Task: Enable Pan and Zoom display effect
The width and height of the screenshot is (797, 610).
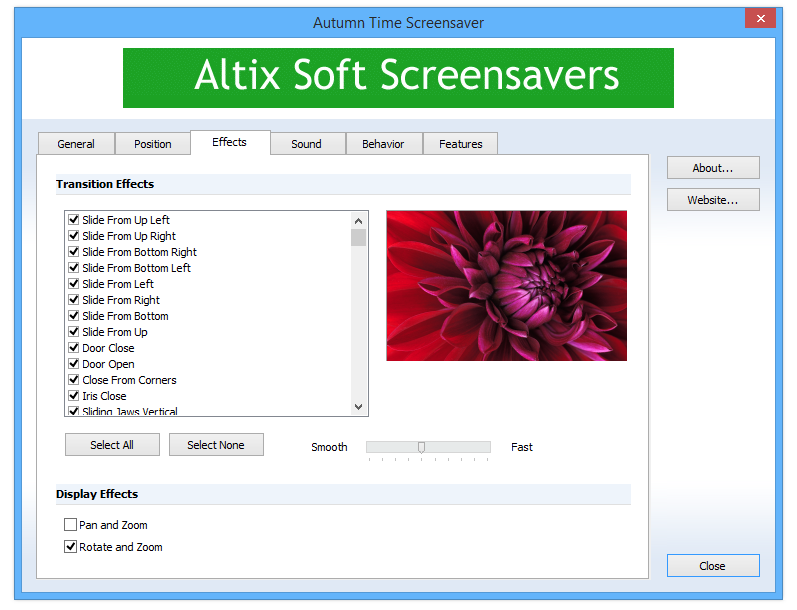Action: point(71,525)
